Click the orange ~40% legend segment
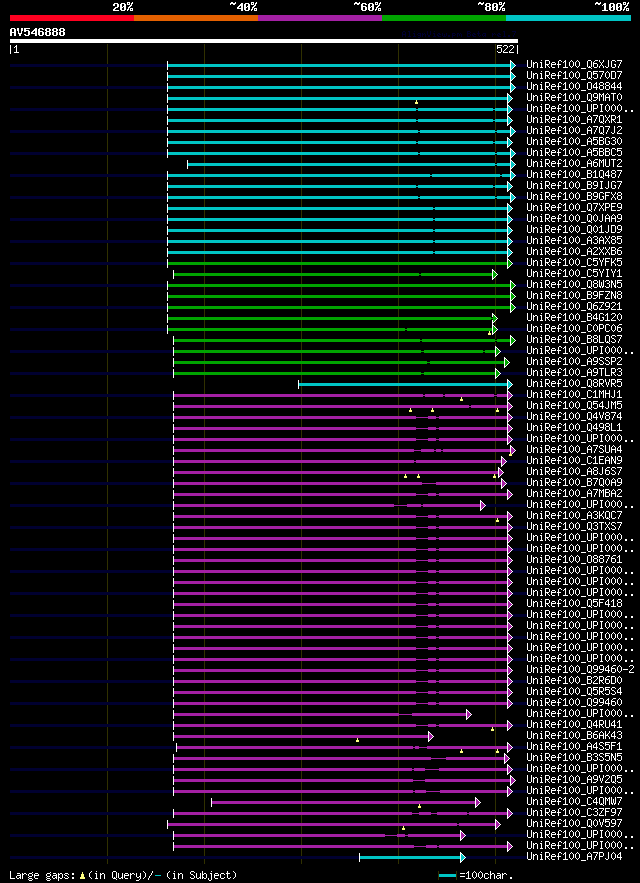 196,17
